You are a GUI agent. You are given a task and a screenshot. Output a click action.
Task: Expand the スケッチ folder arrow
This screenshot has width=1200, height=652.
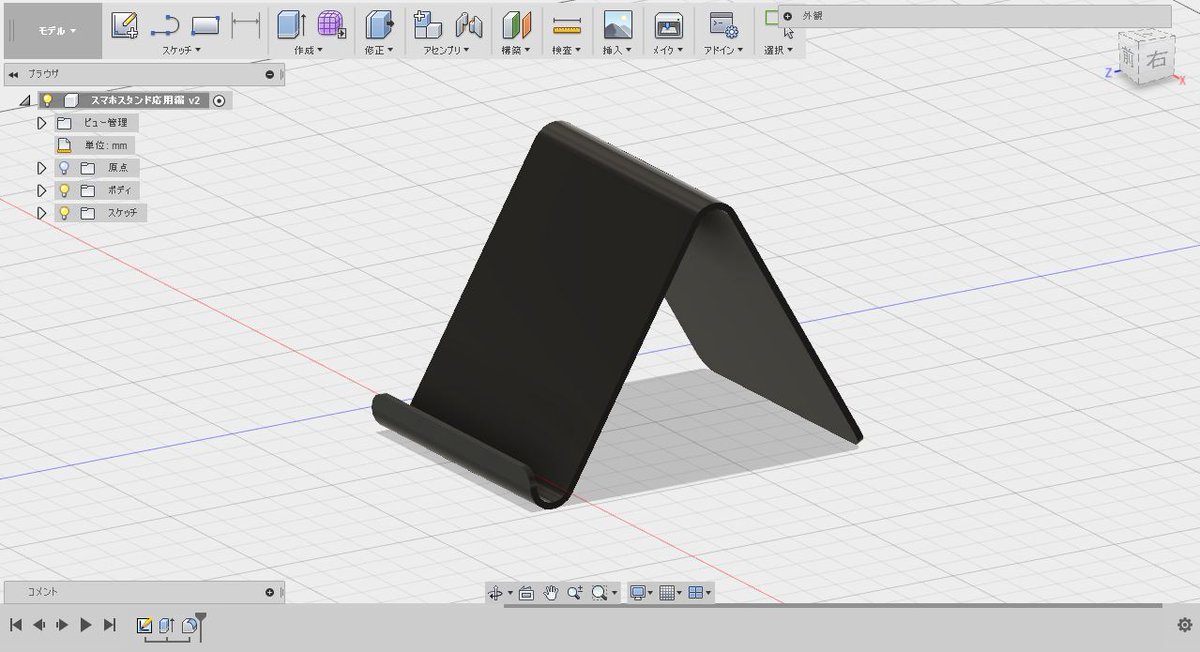[42, 213]
